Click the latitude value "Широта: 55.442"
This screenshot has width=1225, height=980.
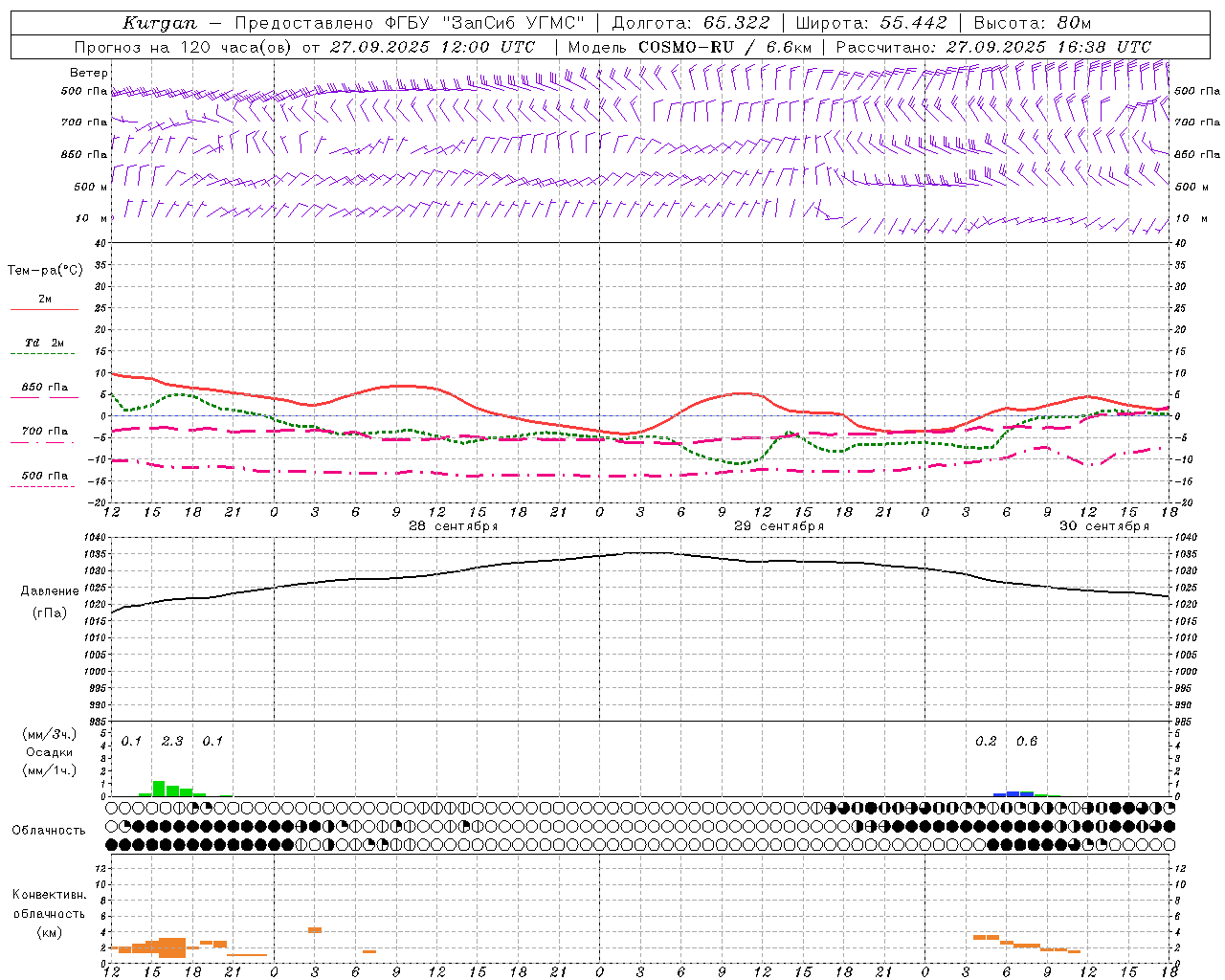click(x=871, y=23)
